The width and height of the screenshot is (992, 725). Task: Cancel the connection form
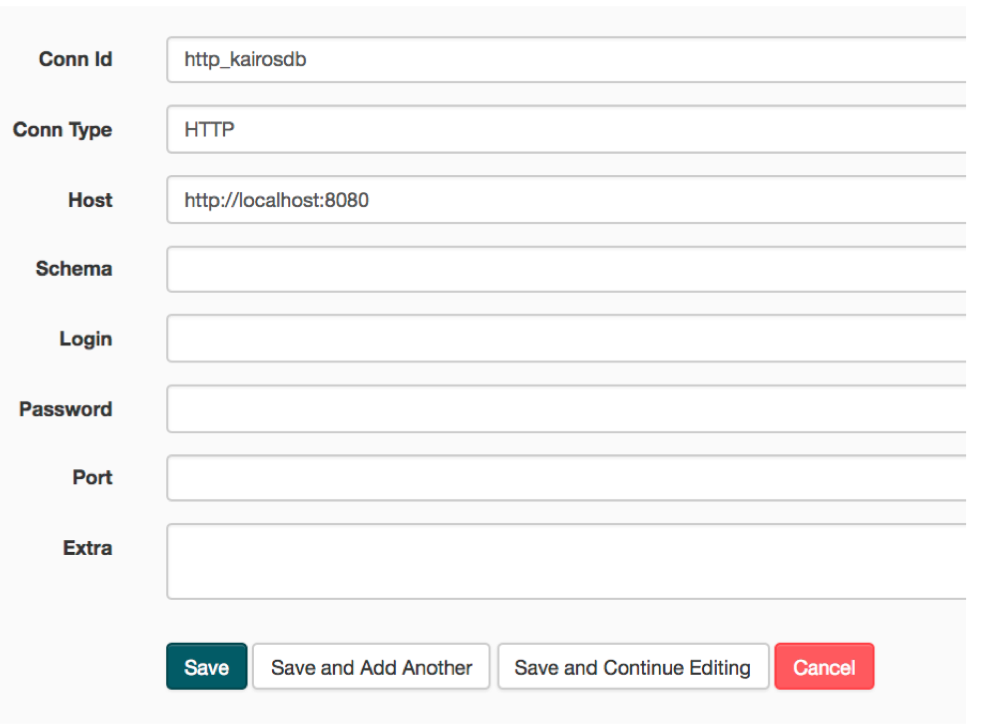[x=824, y=667]
